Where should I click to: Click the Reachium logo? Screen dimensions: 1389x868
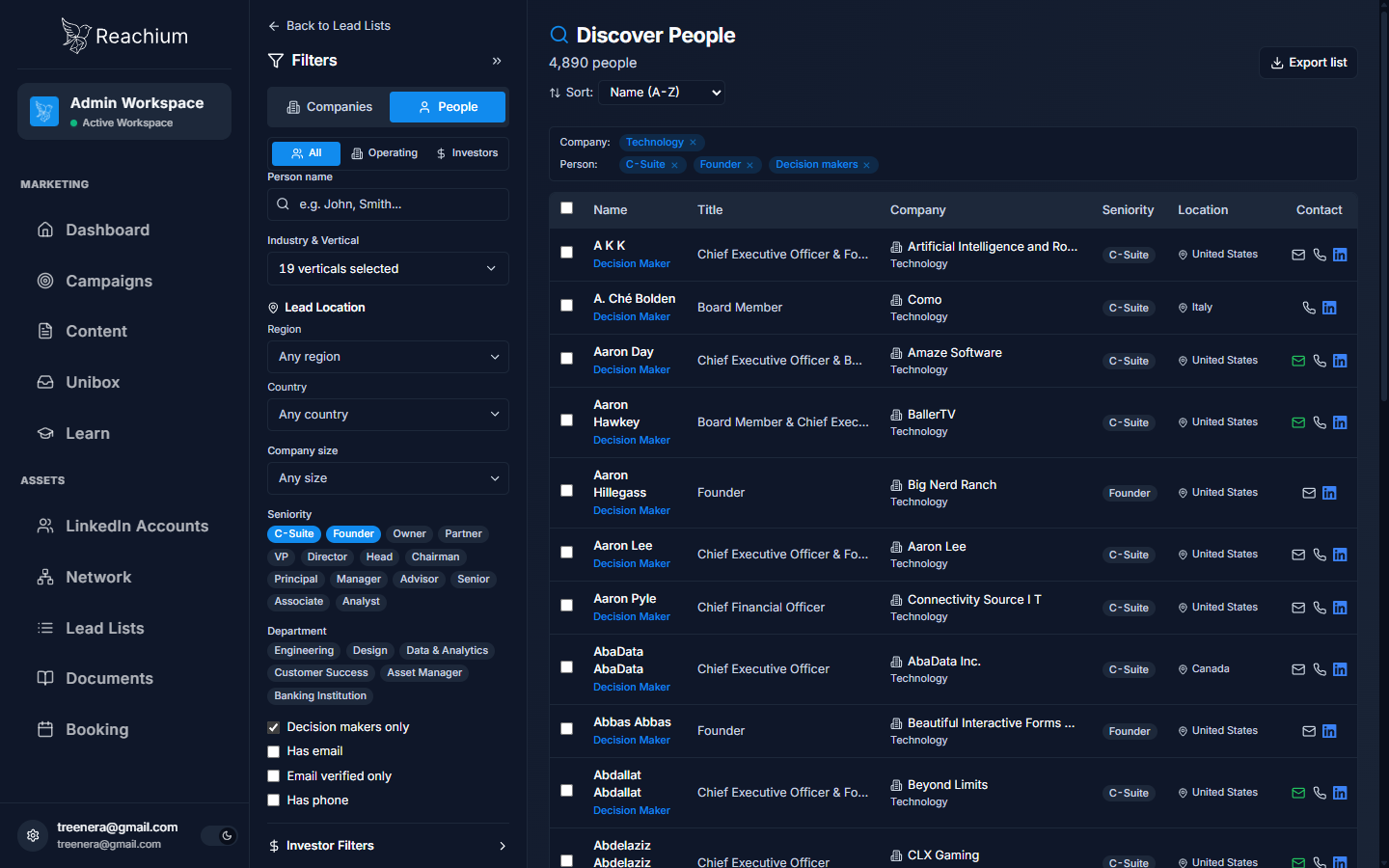tap(124, 36)
